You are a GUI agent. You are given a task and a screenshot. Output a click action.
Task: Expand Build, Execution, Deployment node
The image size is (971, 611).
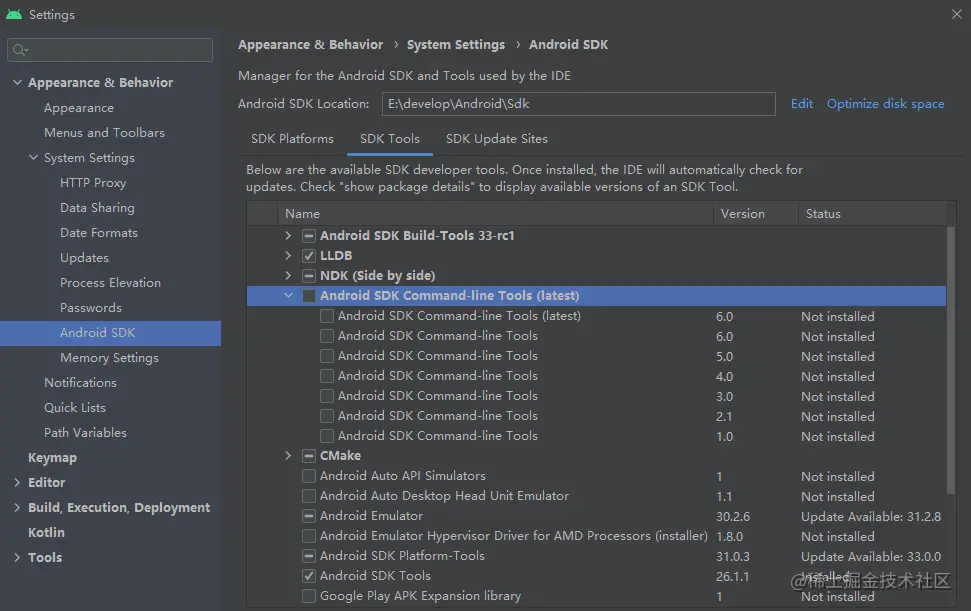pyautogui.click(x=17, y=508)
